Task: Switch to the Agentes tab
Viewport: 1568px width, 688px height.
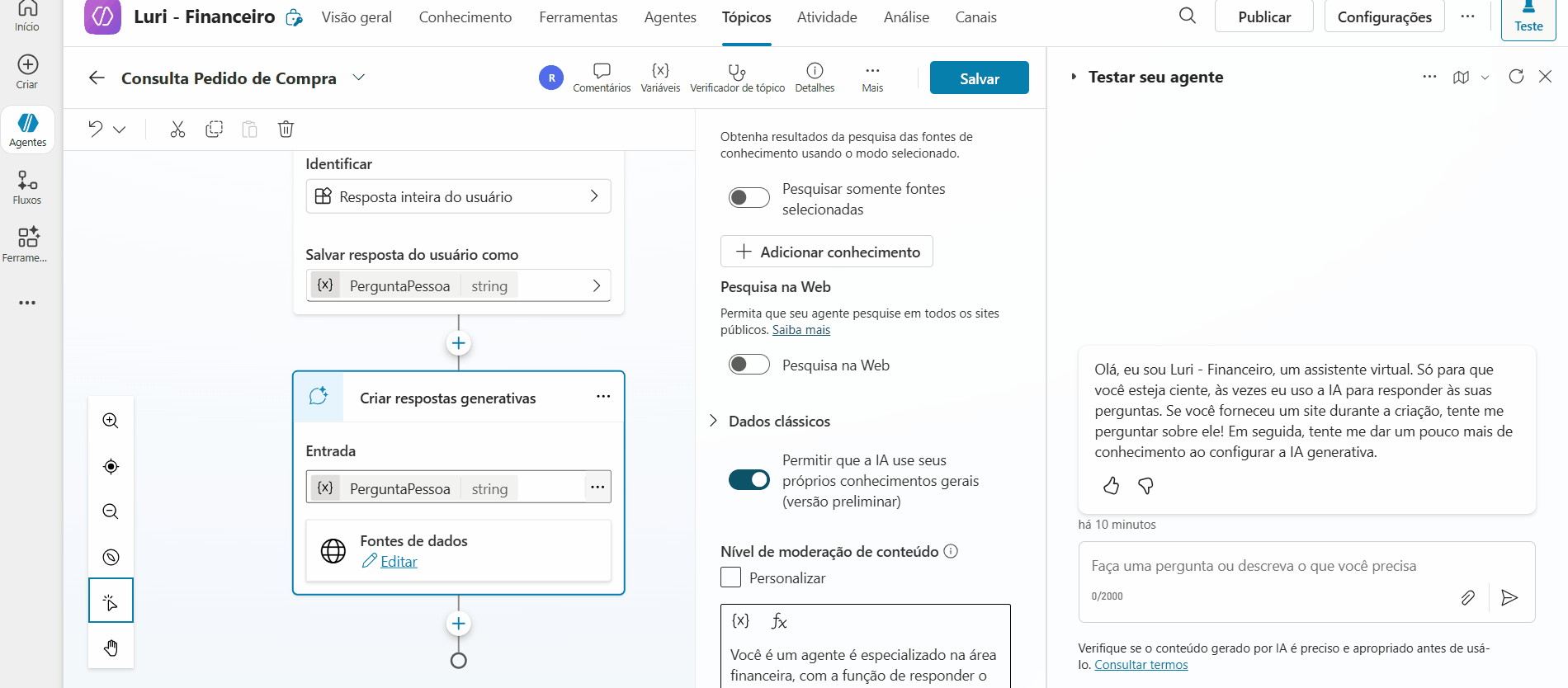Action: point(670,17)
